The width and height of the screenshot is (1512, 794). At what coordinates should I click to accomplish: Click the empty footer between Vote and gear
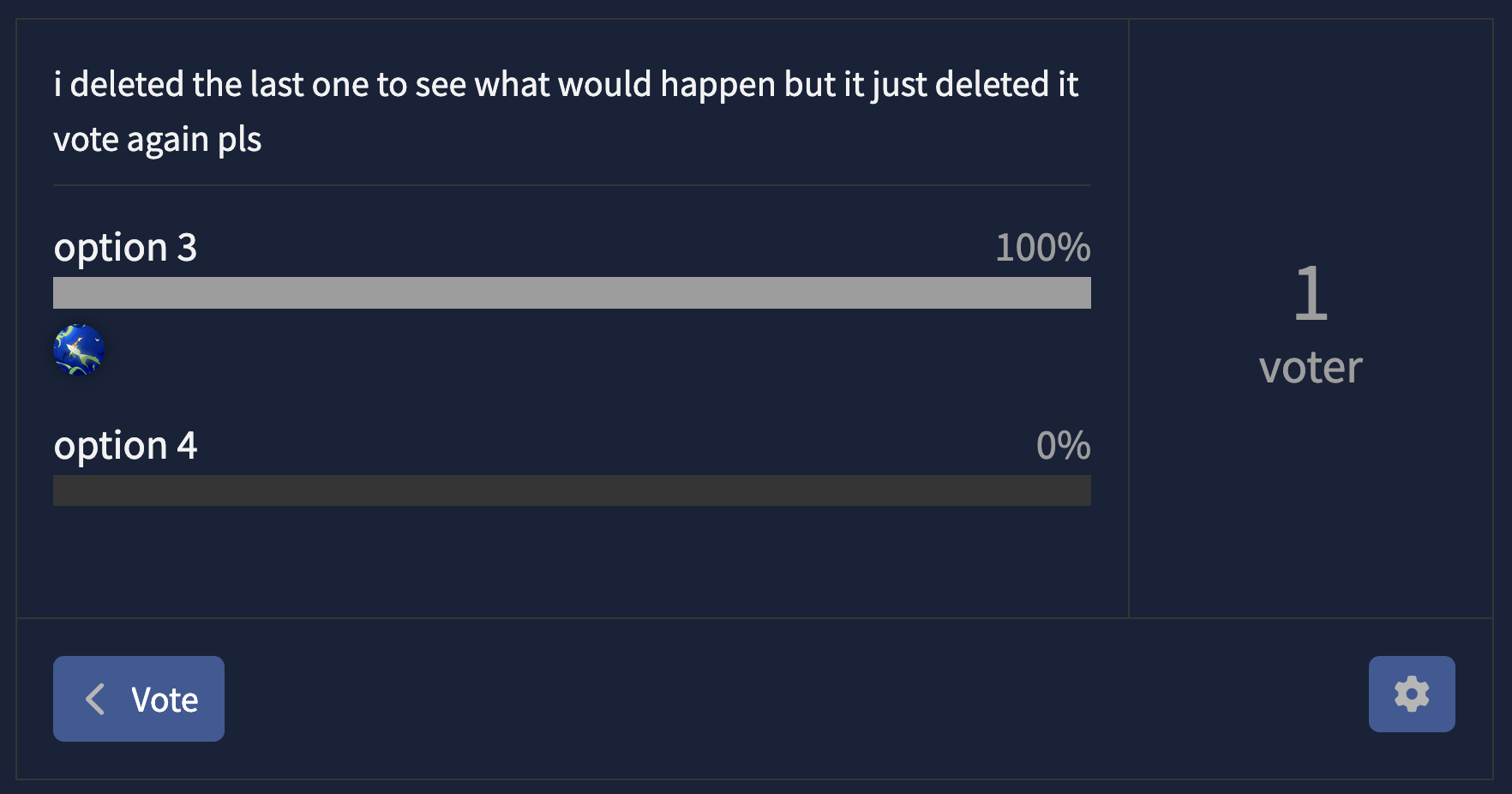[x=796, y=699]
